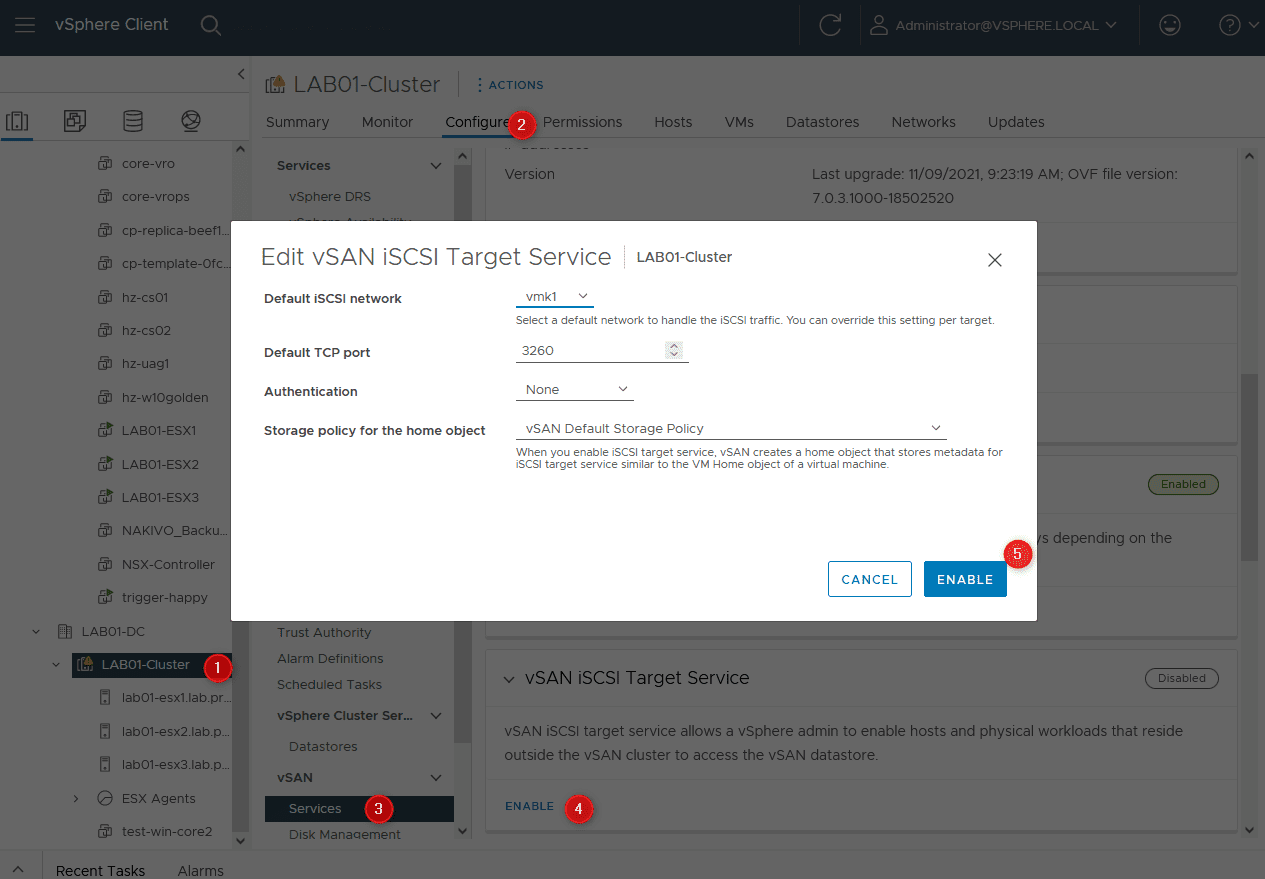The height and width of the screenshot is (879, 1265).
Task: Open the Permissions tab
Action: tap(582, 122)
